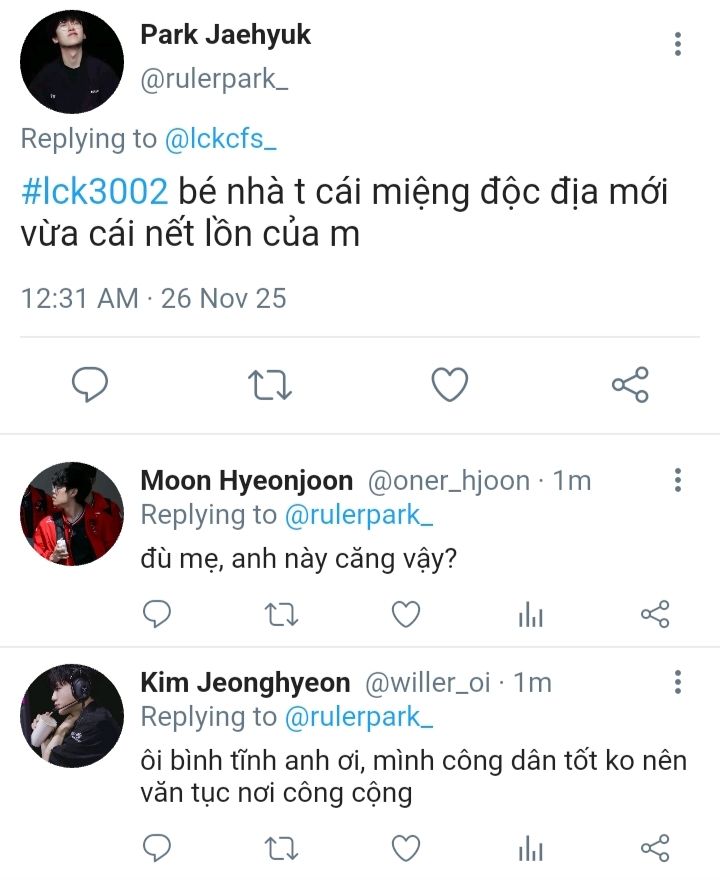Retweet Park Jaehyuk's main tweet
Screen dimensions: 720x880
tap(270, 384)
